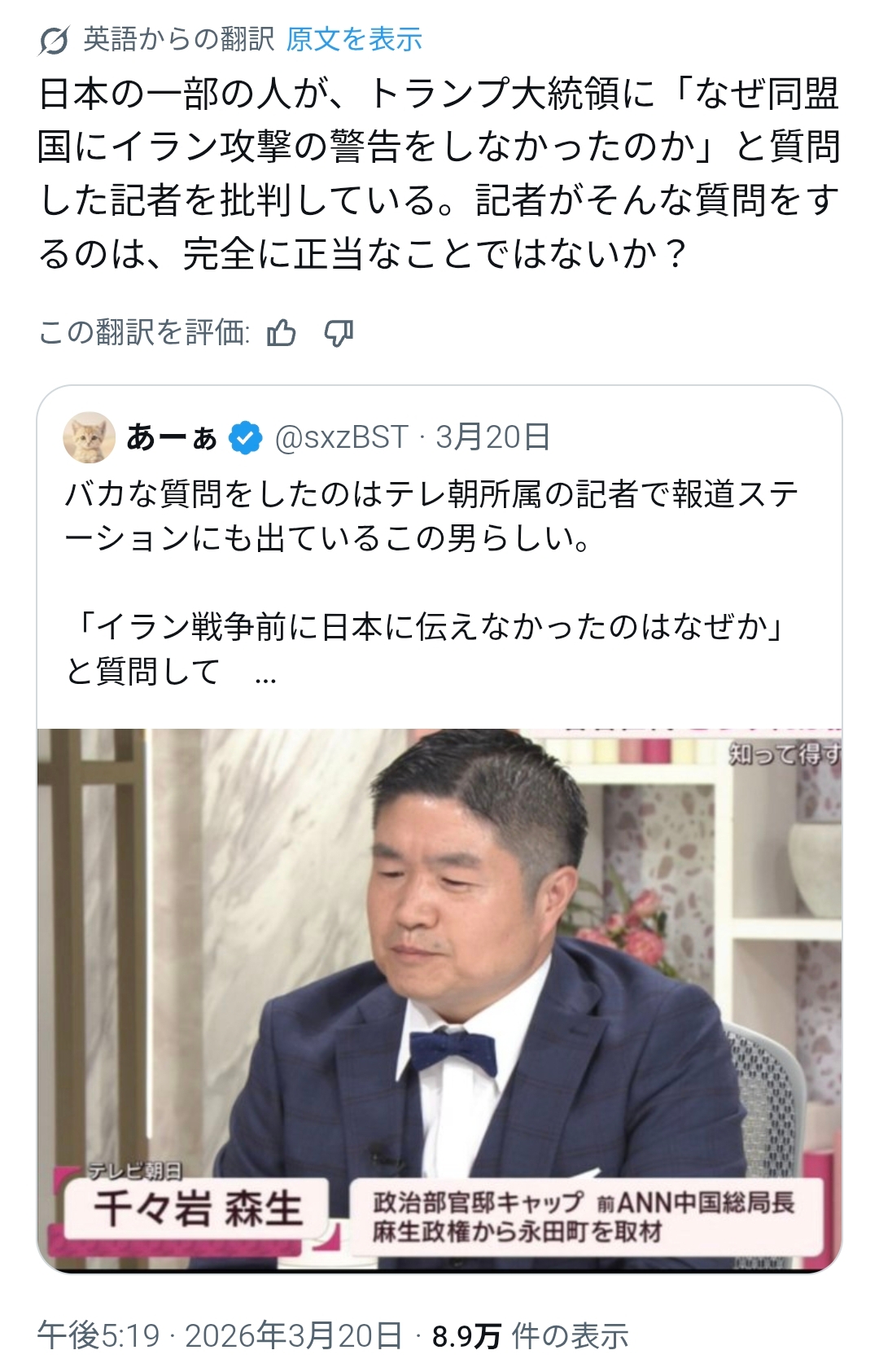This screenshot has width=879, height=1372.
Task: Select the translated main tweet text
Action: [439, 173]
